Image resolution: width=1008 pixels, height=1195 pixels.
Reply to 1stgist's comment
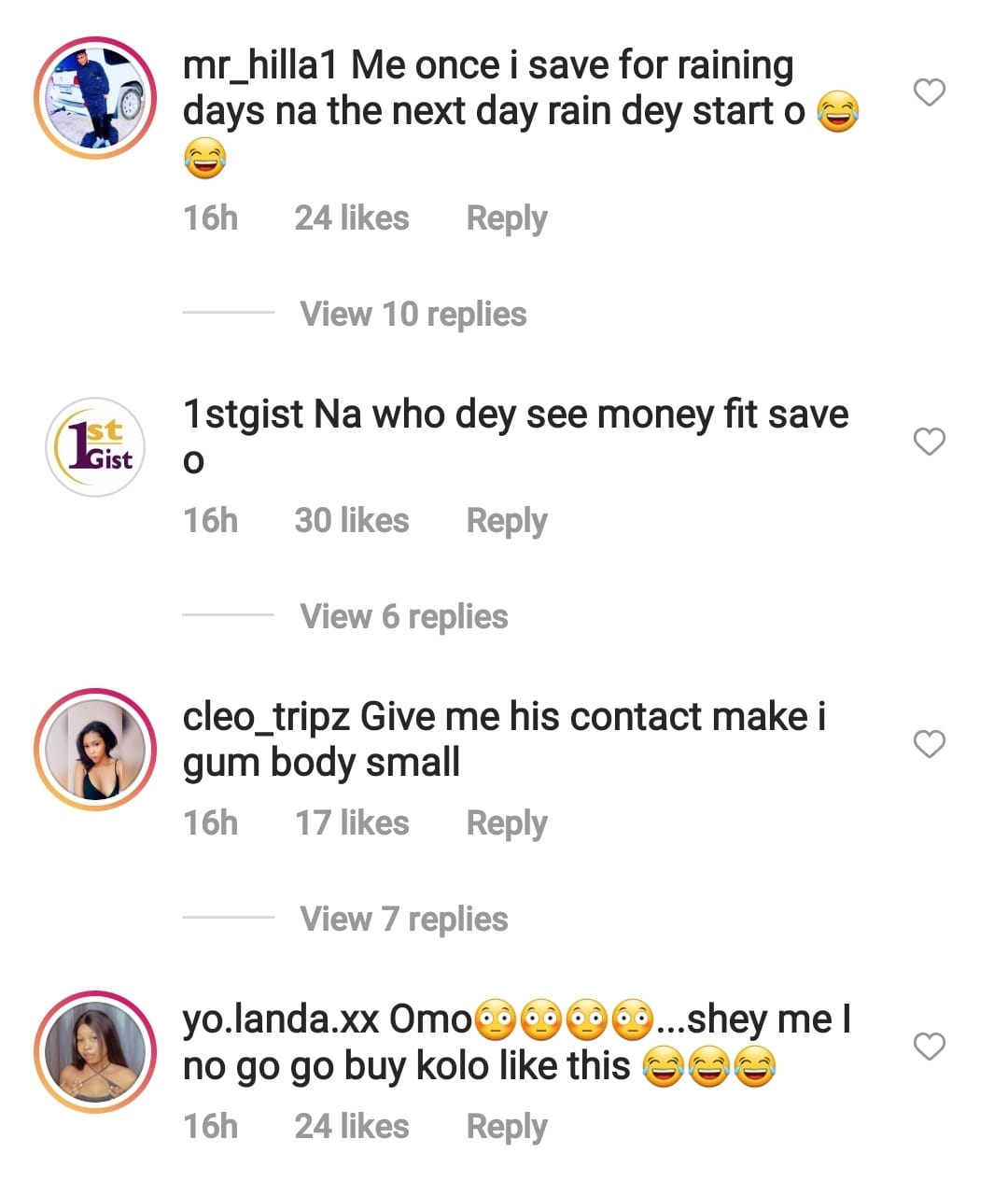tap(506, 521)
